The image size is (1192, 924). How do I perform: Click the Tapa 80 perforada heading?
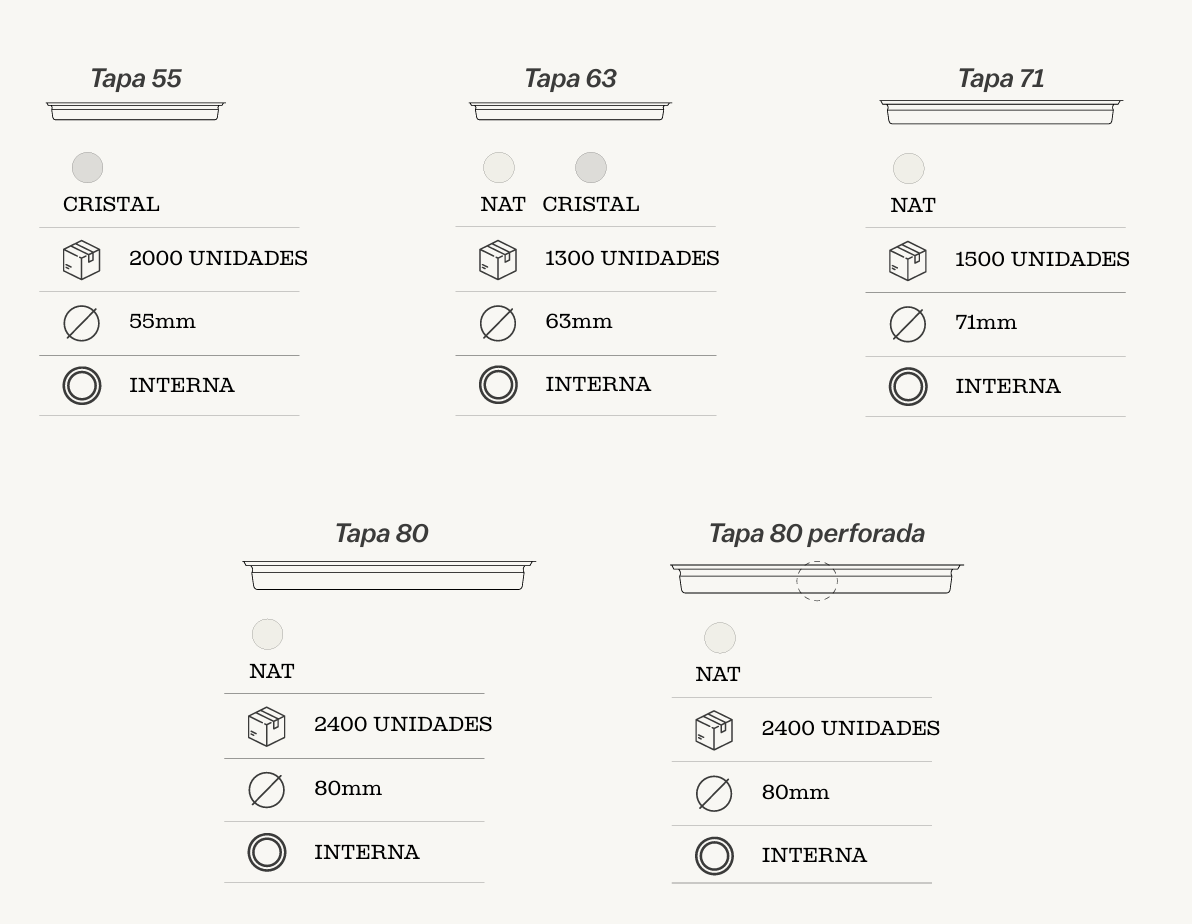pos(816,533)
